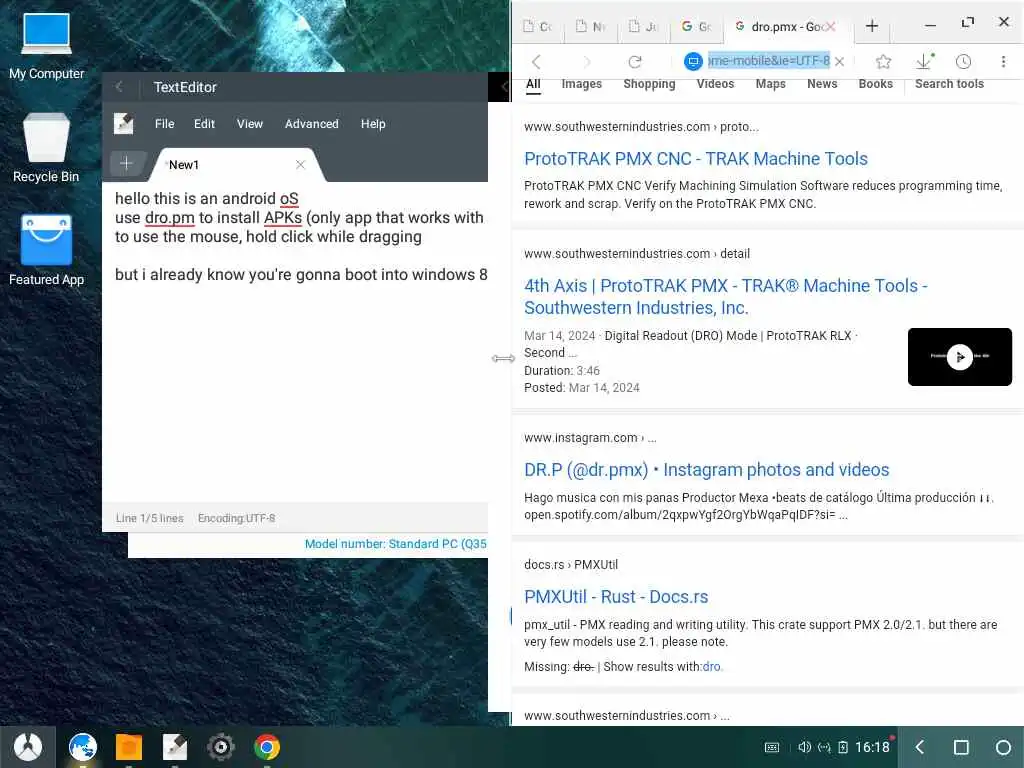This screenshot has width=1024, height=768.
Task: Open the Advanced menu in TextEditor
Action: (x=312, y=123)
